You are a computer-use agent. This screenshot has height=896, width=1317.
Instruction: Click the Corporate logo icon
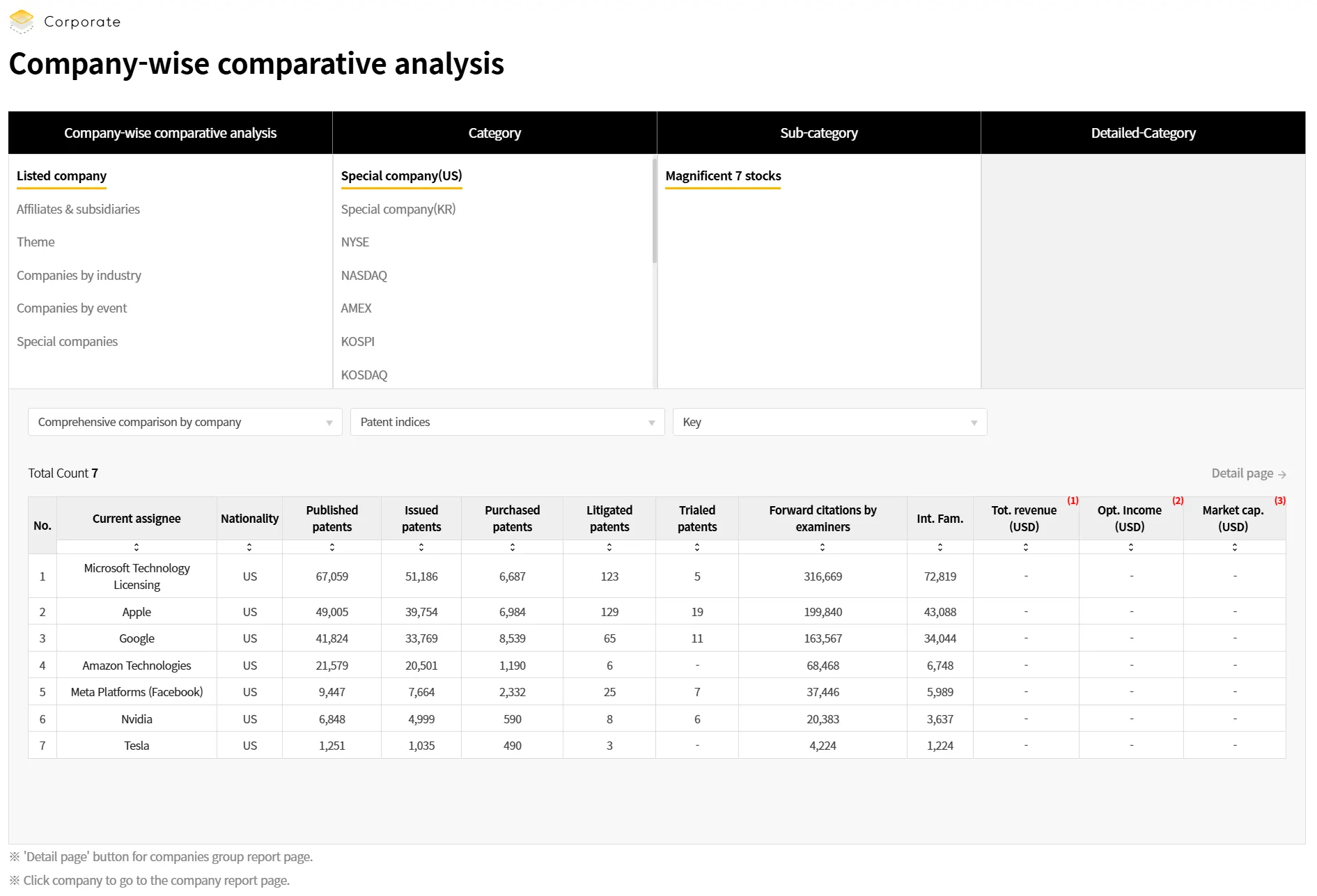tap(22, 21)
